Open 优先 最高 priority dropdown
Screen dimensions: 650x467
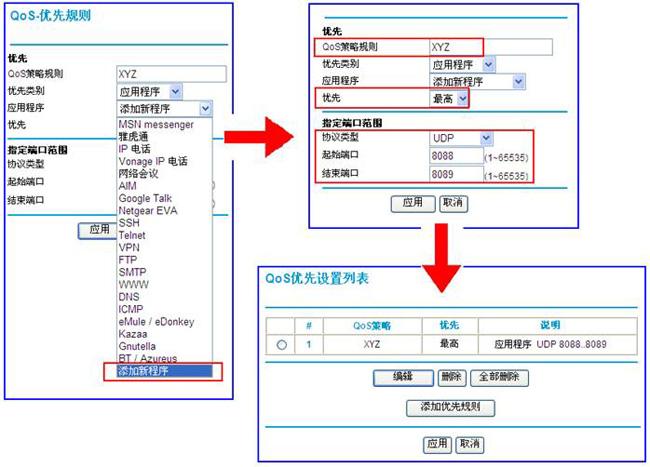click(x=449, y=99)
